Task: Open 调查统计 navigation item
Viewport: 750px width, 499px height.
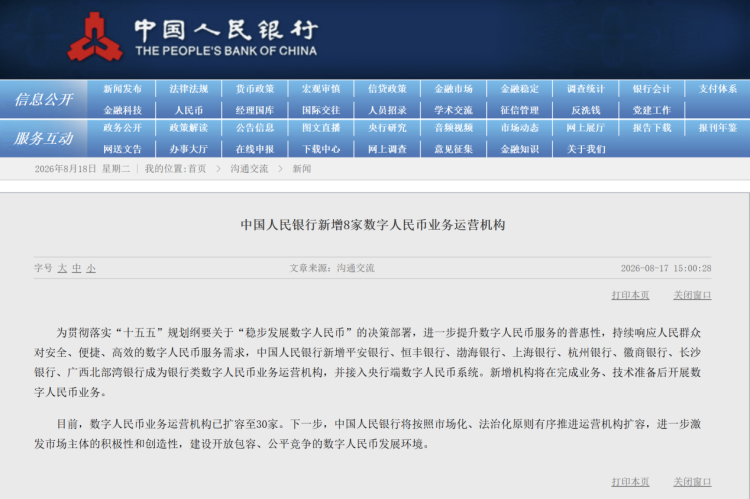Action: click(x=586, y=89)
